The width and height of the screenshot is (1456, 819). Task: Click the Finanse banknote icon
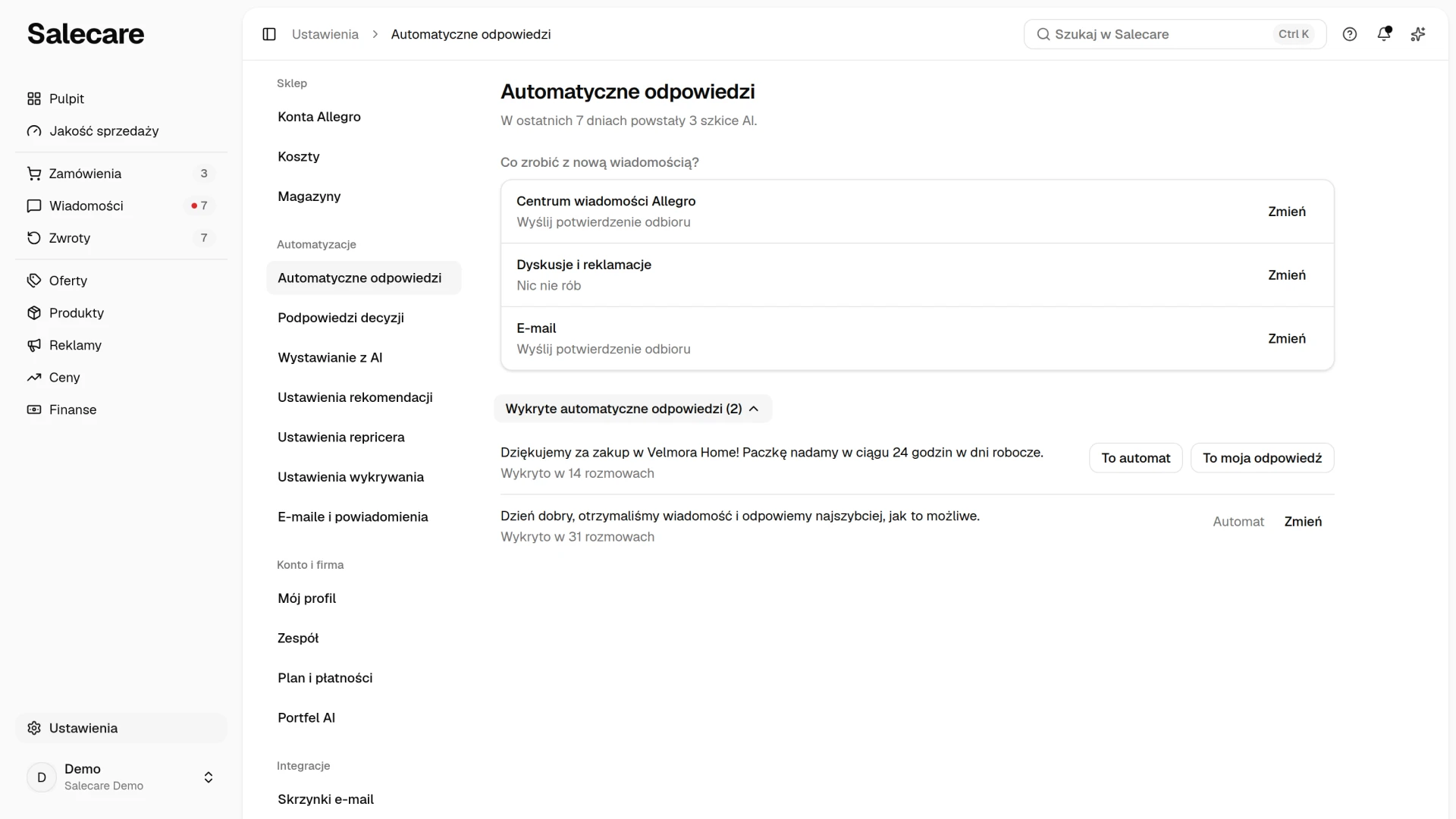[x=34, y=409]
